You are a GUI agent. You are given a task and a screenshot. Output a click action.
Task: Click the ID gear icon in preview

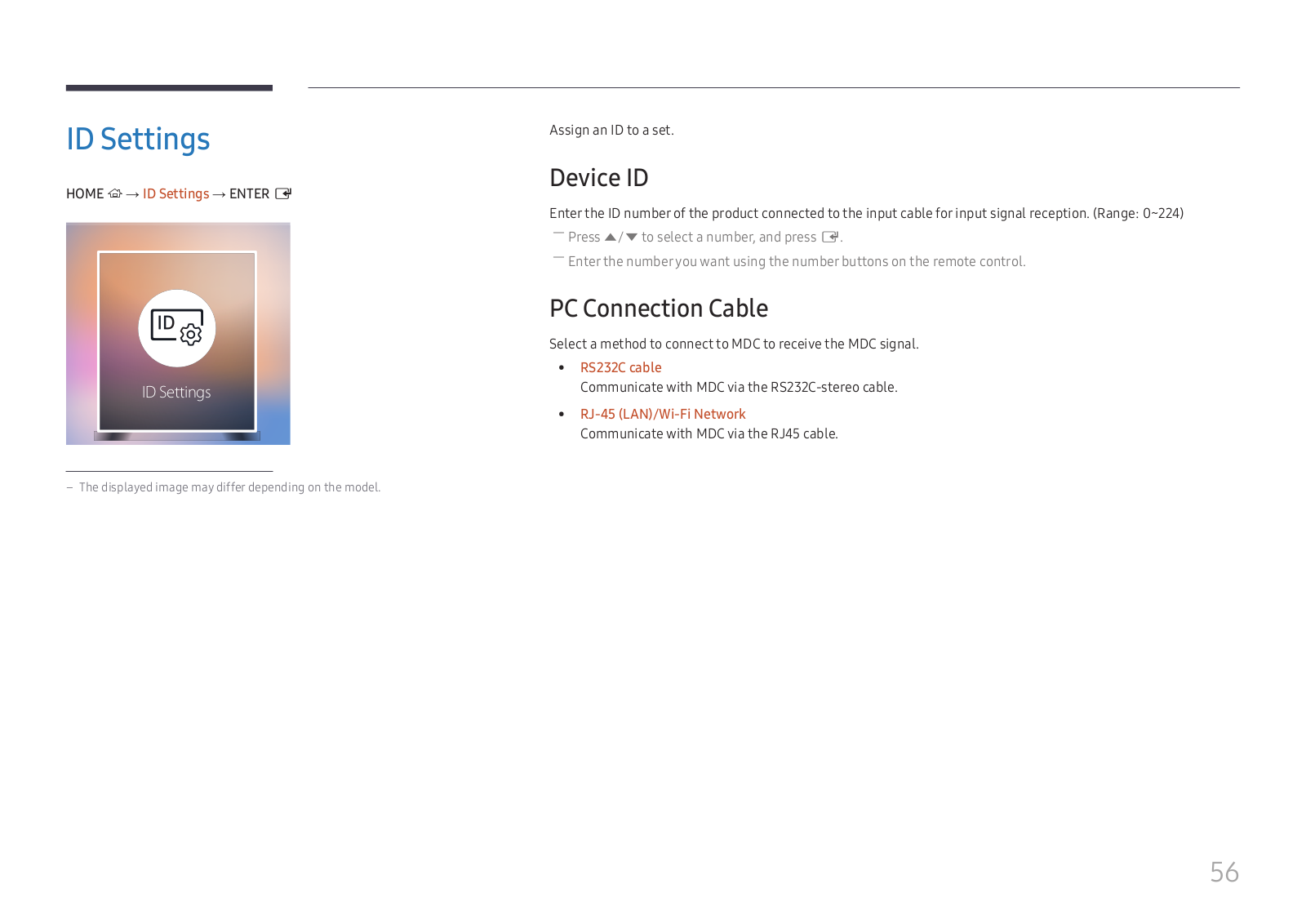pos(177,328)
